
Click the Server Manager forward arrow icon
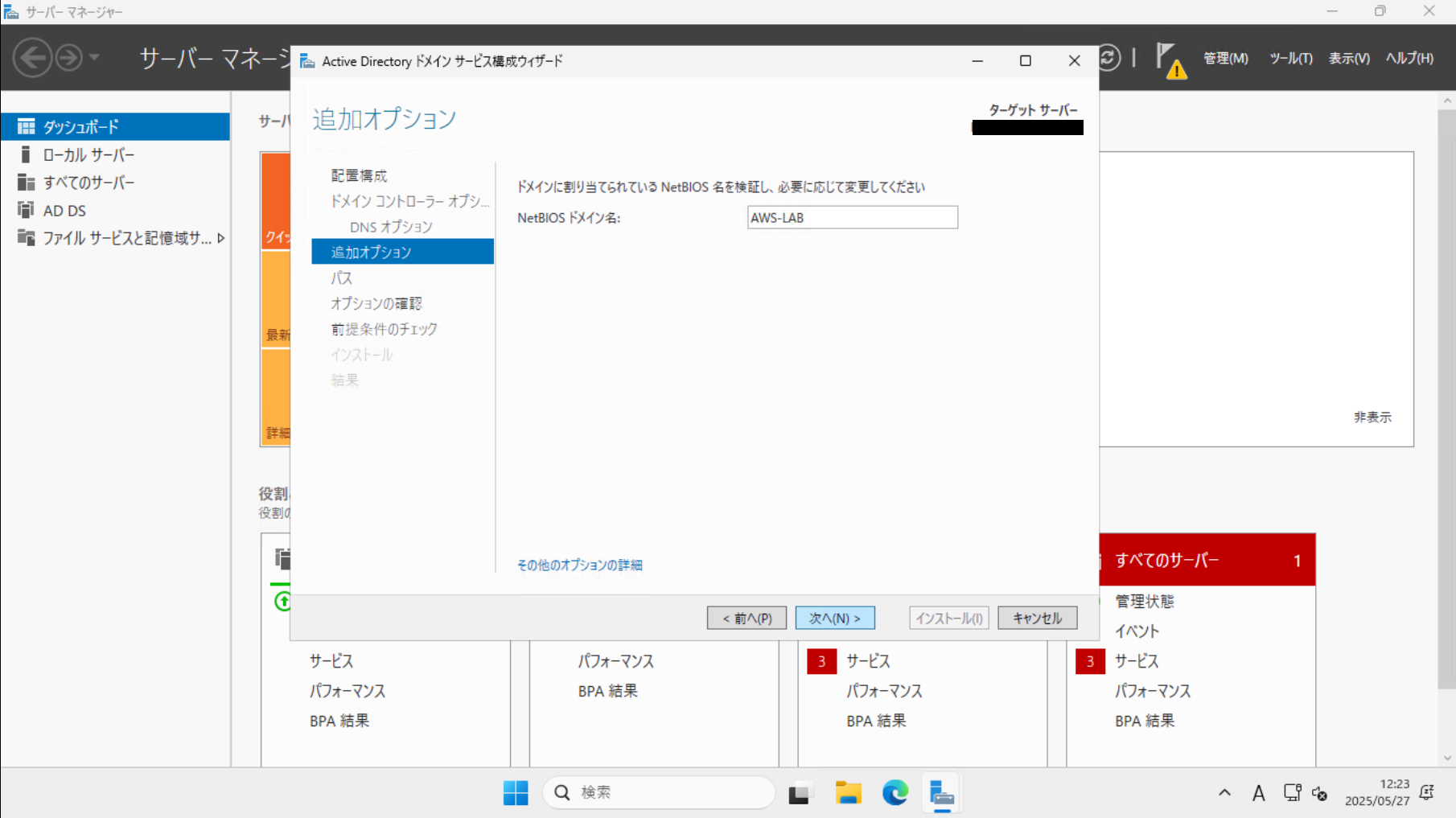pyautogui.click(x=69, y=58)
